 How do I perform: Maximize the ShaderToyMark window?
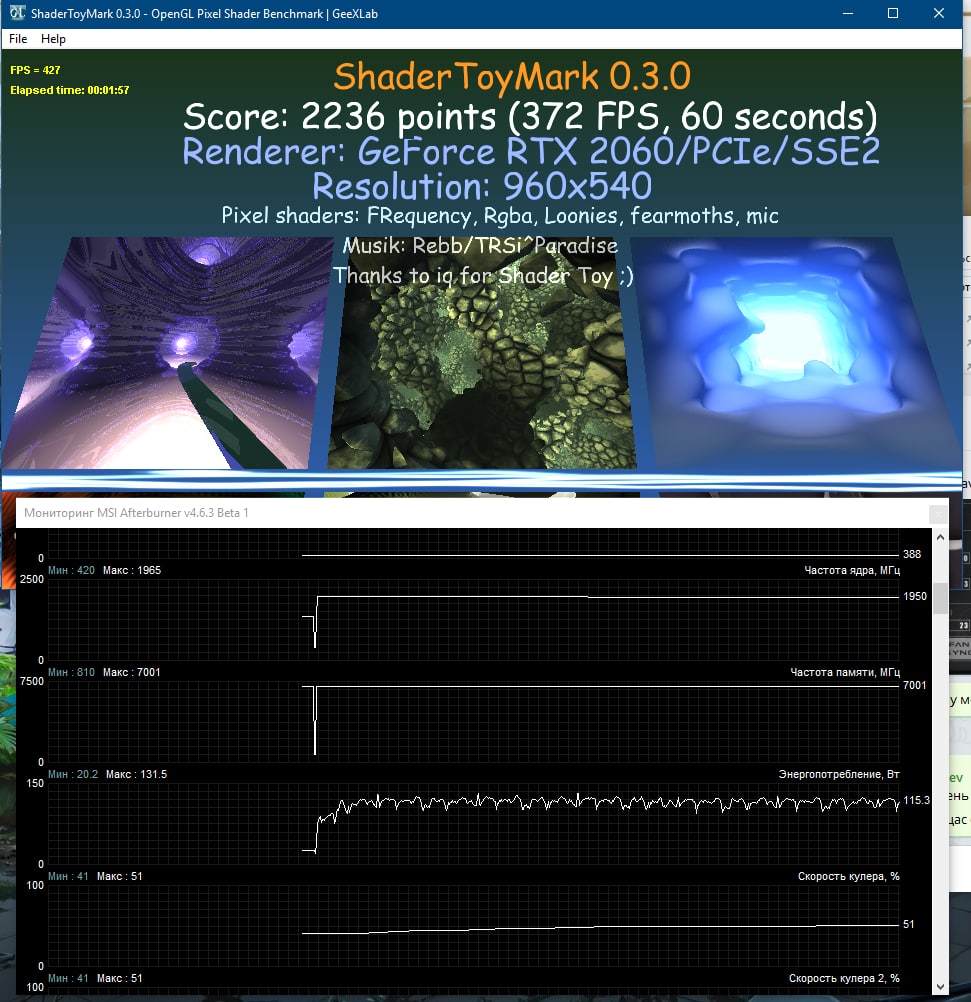point(893,13)
